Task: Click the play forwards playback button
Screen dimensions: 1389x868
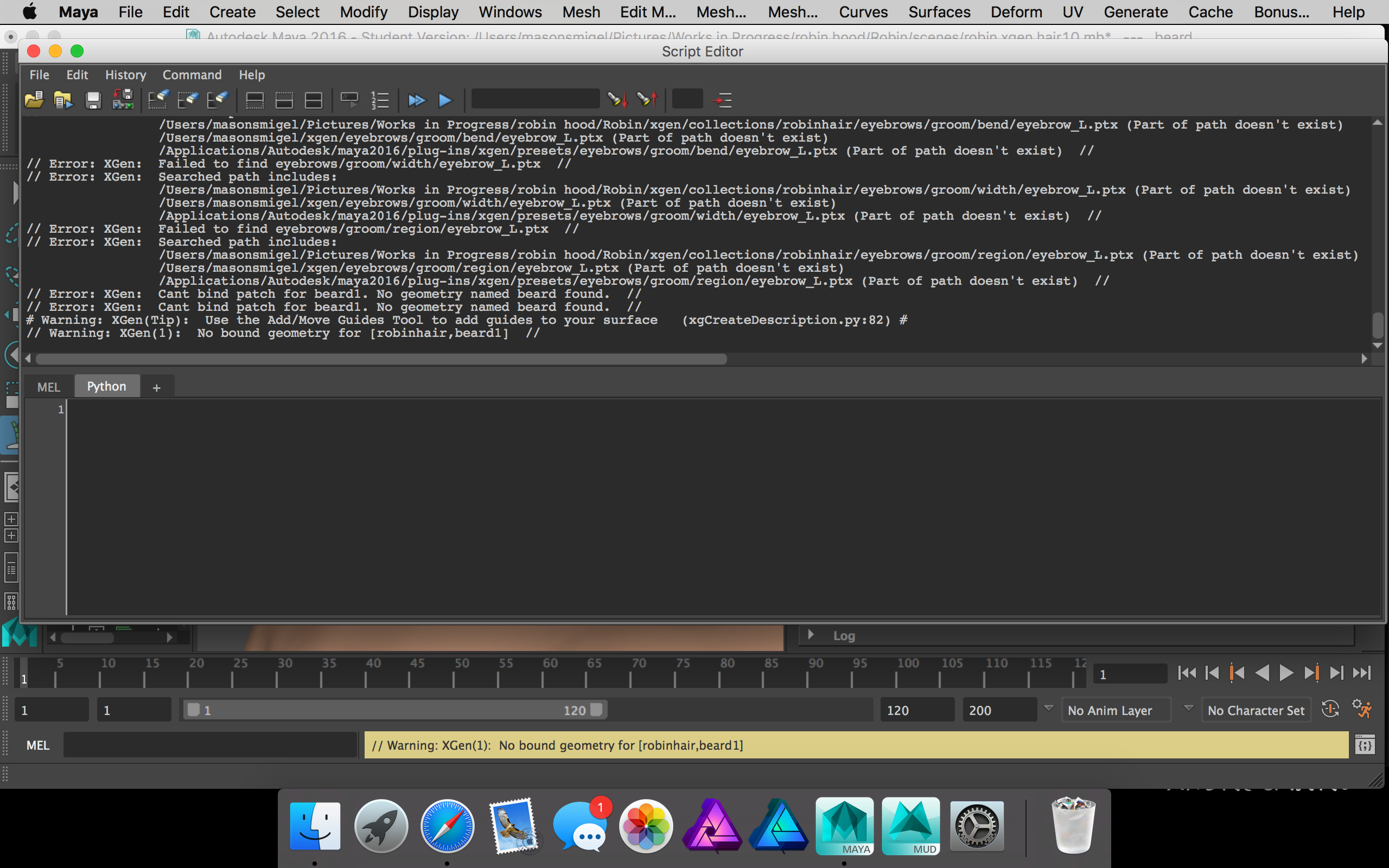Action: [x=1286, y=673]
